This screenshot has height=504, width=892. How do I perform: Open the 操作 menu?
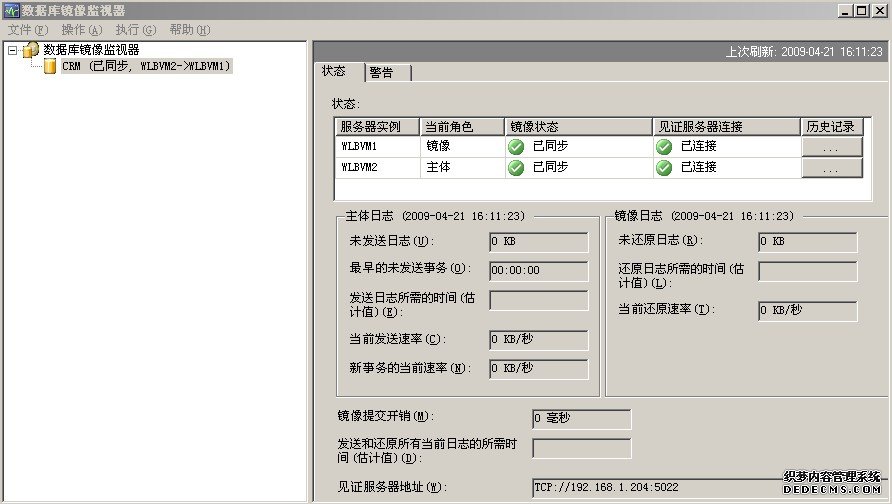click(x=81, y=30)
